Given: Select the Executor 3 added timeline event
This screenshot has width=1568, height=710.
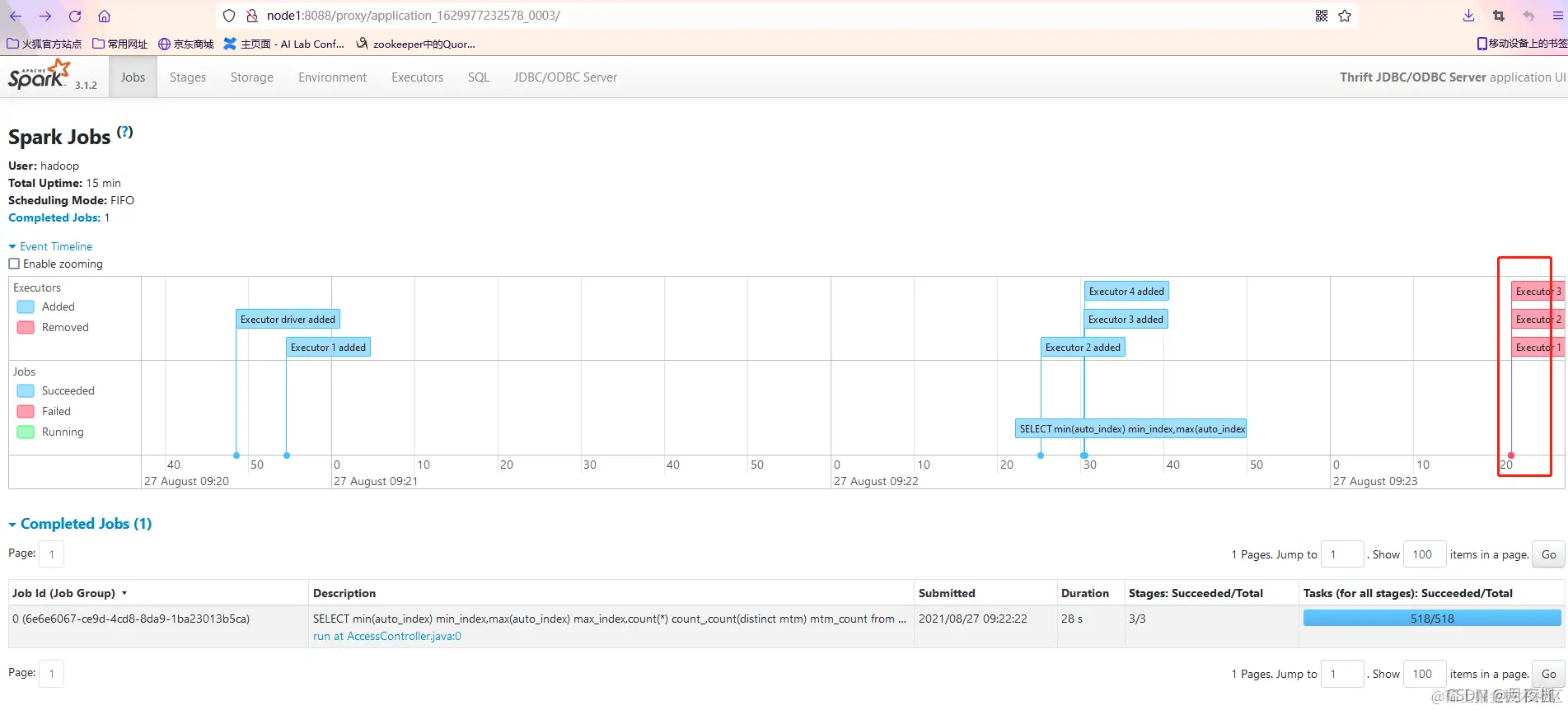Looking at the screenshot, I should click(1126, 320).
